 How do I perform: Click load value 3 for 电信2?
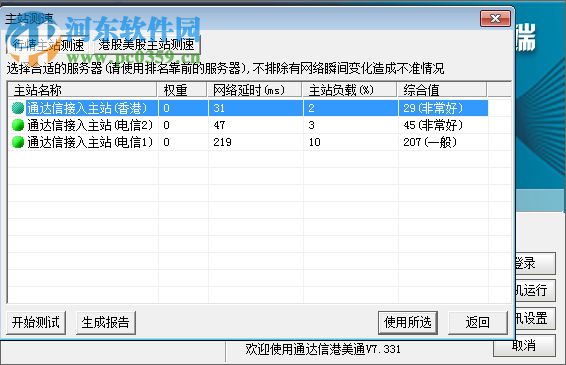tap(312, 125)
